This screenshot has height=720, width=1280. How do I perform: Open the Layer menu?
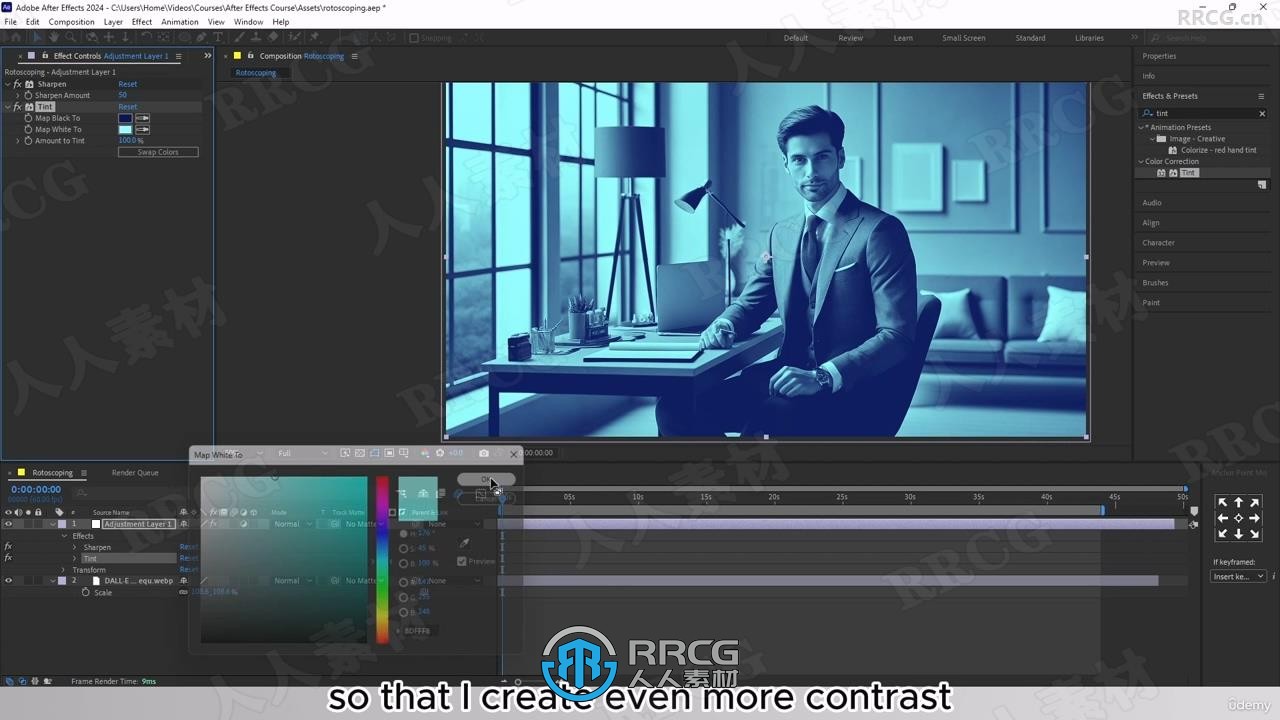coord(113,21)
